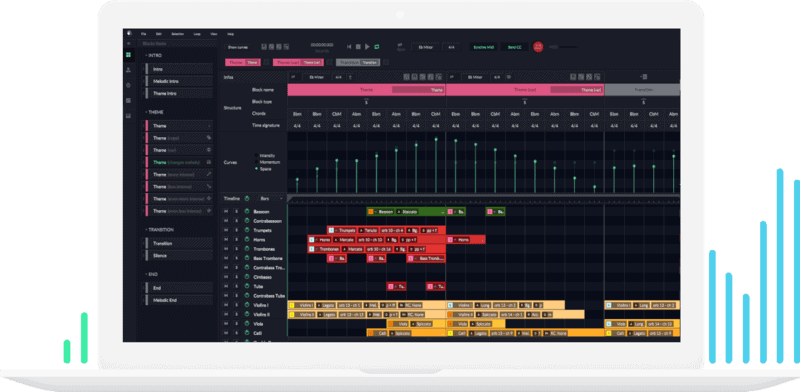
Task: Click the green knob on the Bassoon track
Action: 246,211
